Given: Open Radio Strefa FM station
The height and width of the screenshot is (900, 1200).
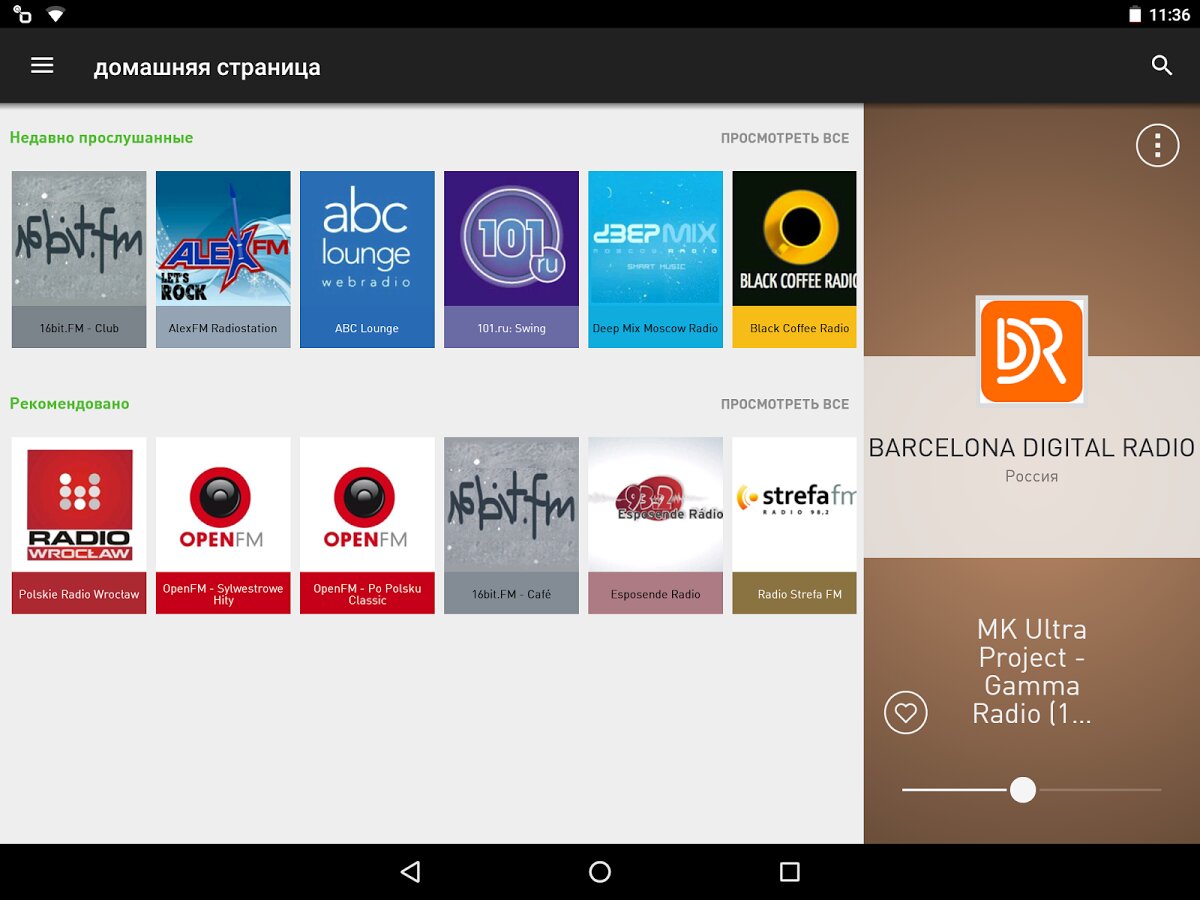Looking at the screenshot, I should 795,525.
